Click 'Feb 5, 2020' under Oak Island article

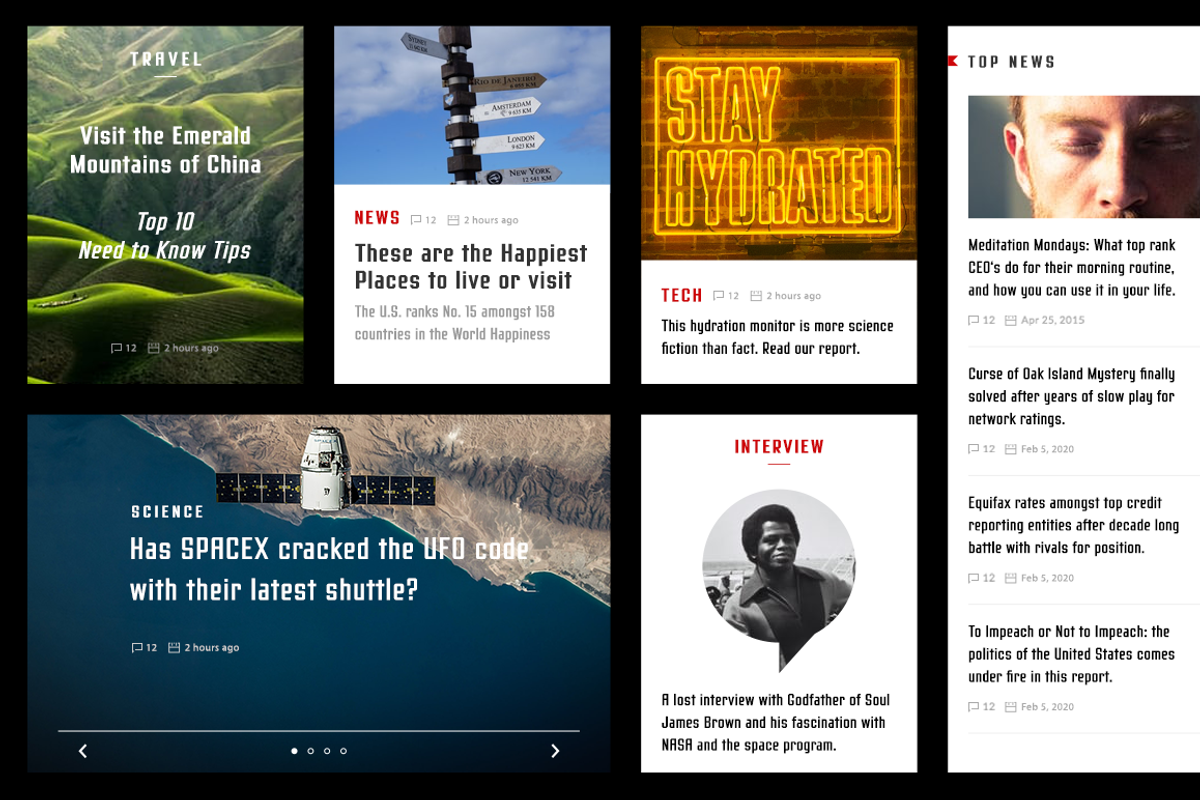tap(1048, 449)
